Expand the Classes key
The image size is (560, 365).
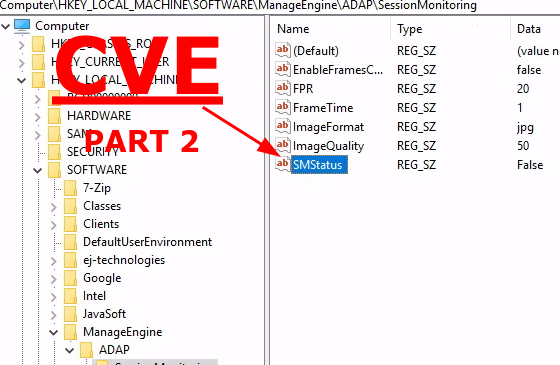54,206
